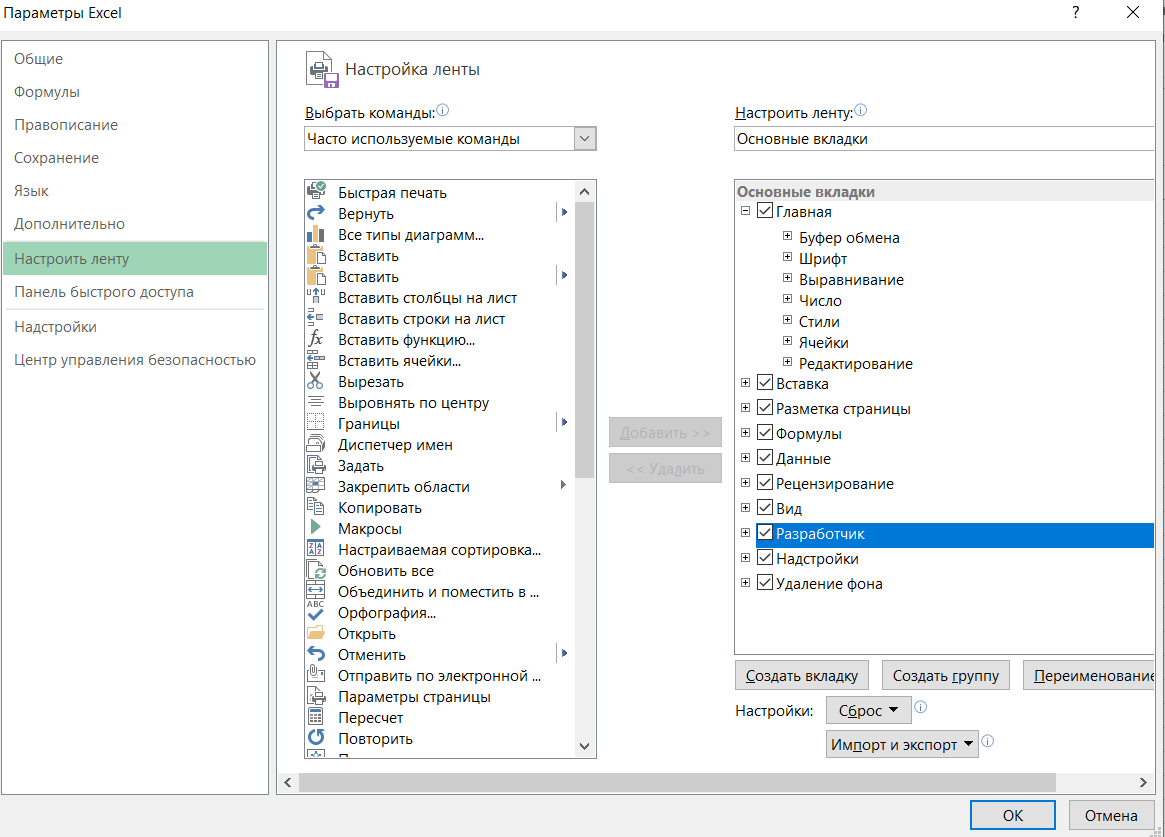
Task: Click the Создать группу button
Action: pos(946,676)
